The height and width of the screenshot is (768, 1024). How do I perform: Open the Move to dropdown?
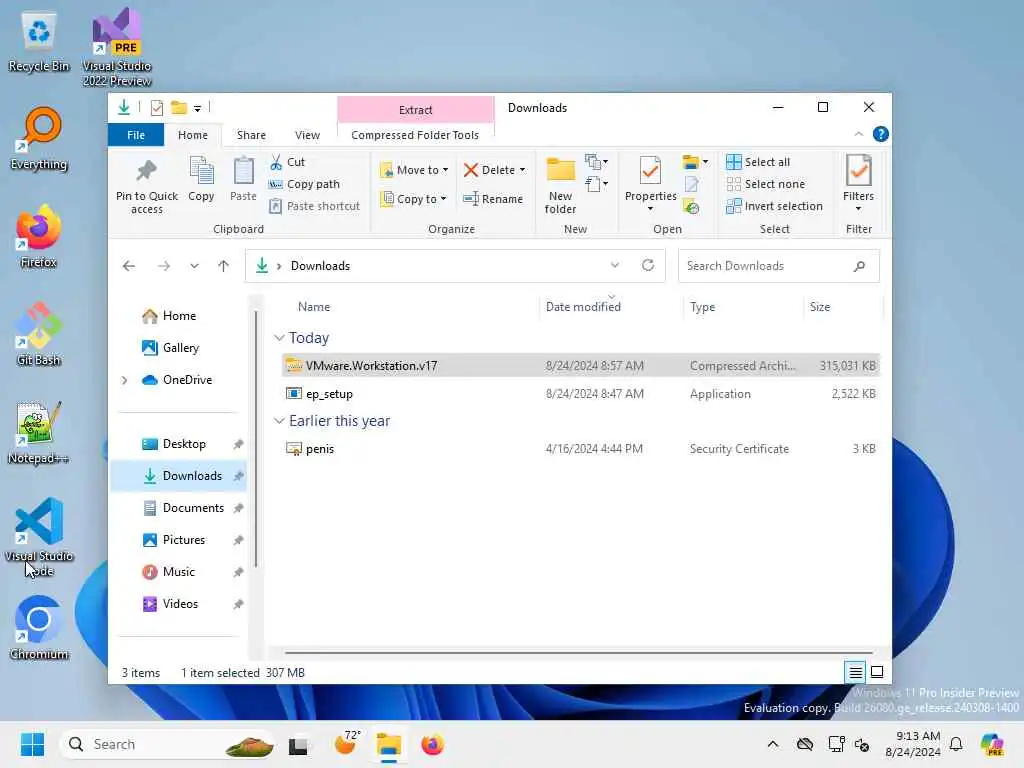click(x=414, y=170)
